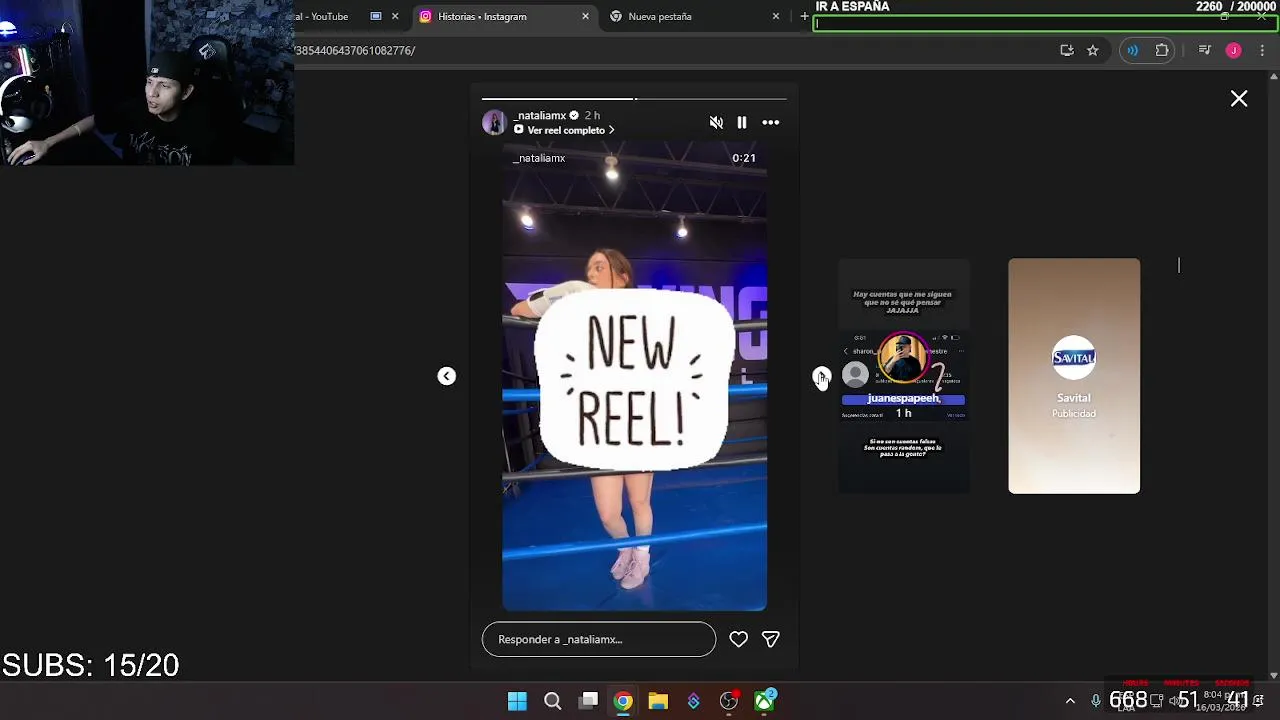Screen dimensions: 1280x720
Task: Share the story with the send icon
Action: coord(771,639)
